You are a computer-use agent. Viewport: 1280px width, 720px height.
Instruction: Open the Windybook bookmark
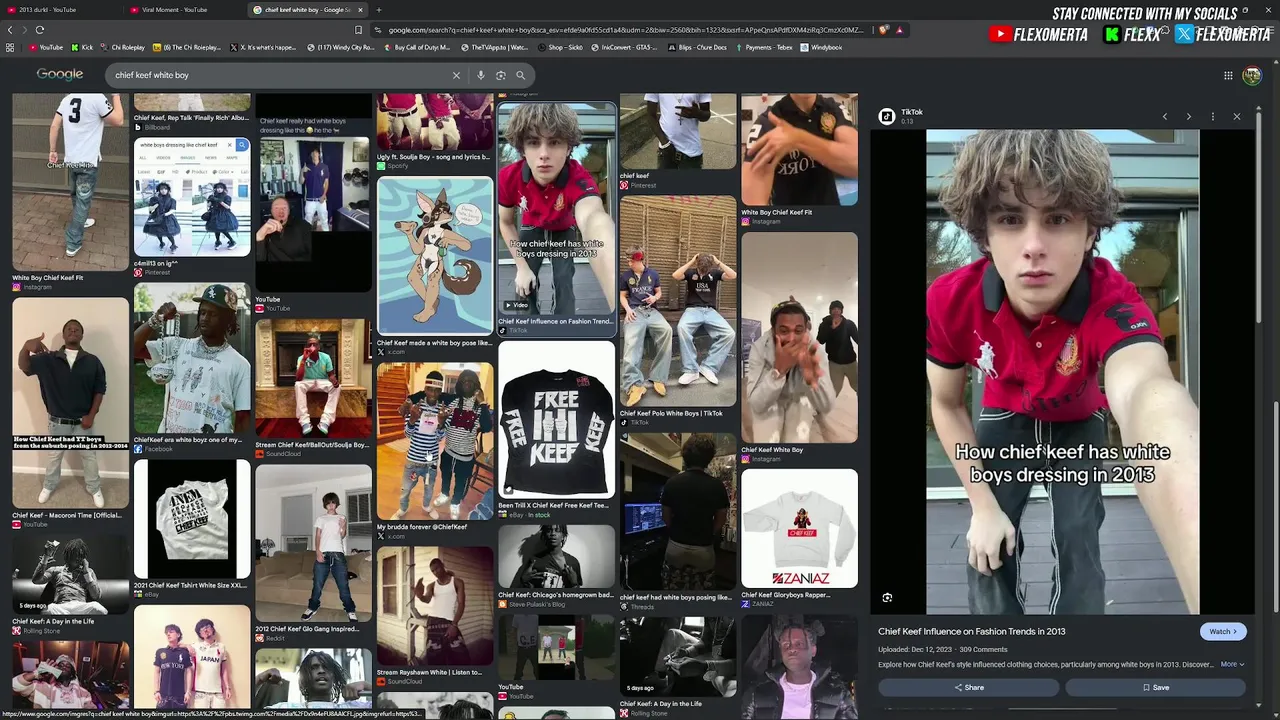click(x=822, y=47)
